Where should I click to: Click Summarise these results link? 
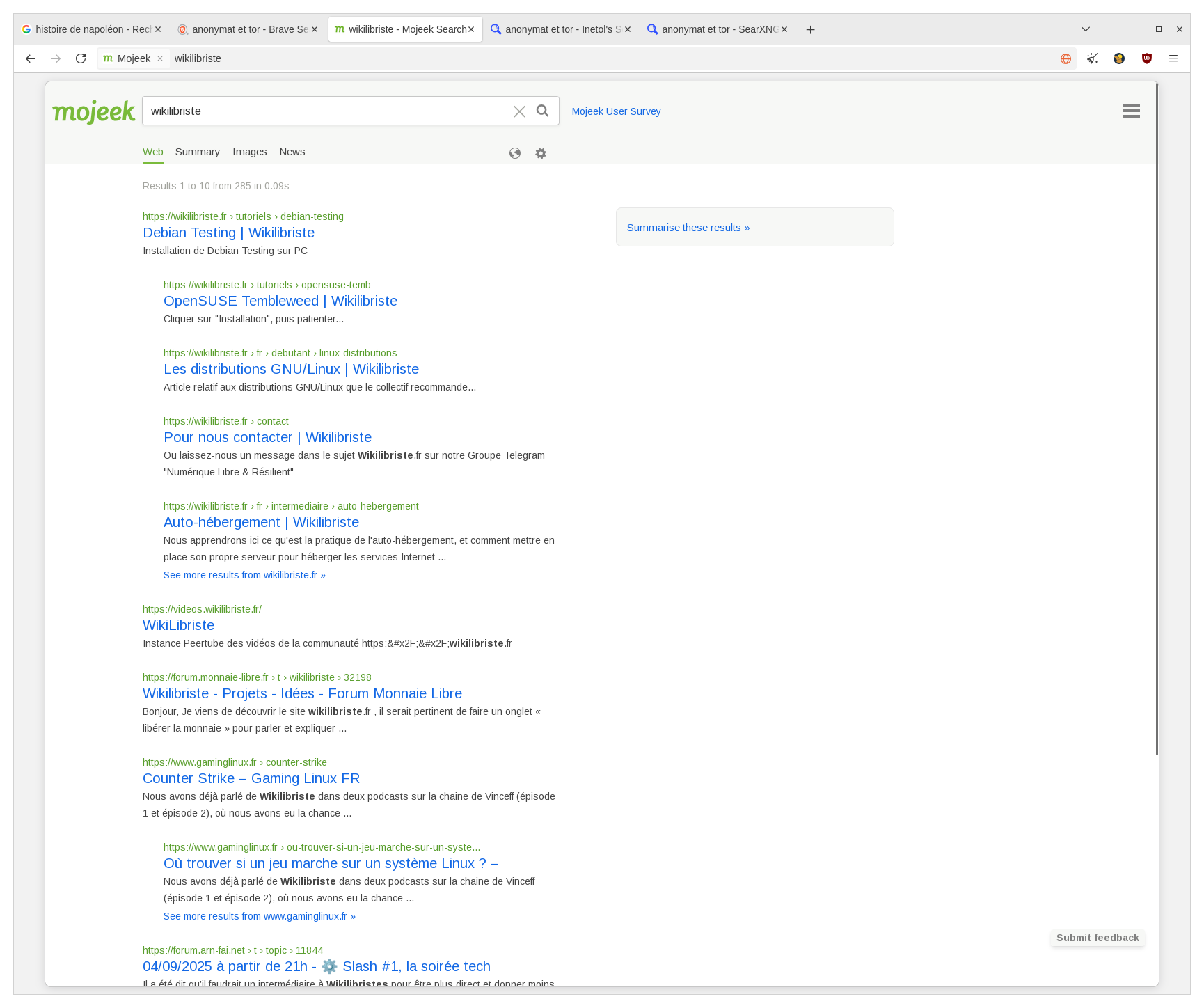click(x=688, y=227)
